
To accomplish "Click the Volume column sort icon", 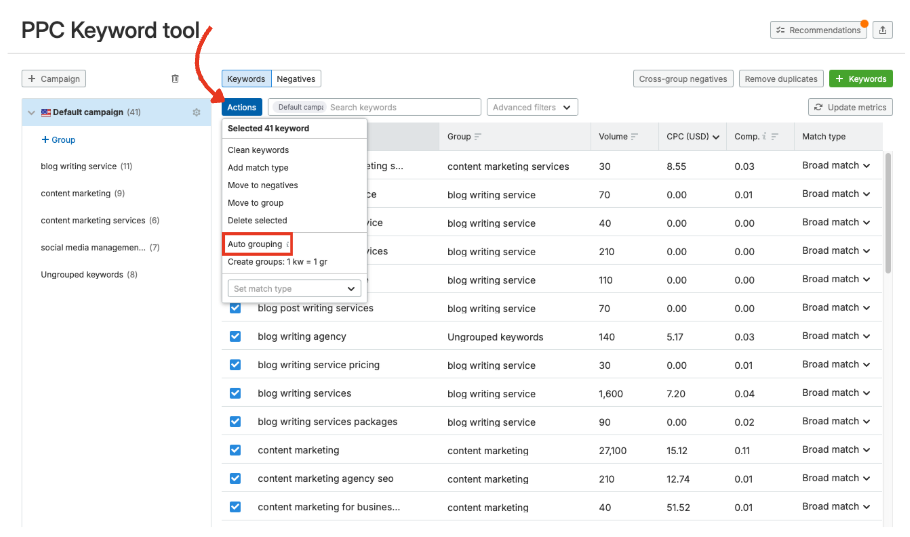I will pos(636,137).
